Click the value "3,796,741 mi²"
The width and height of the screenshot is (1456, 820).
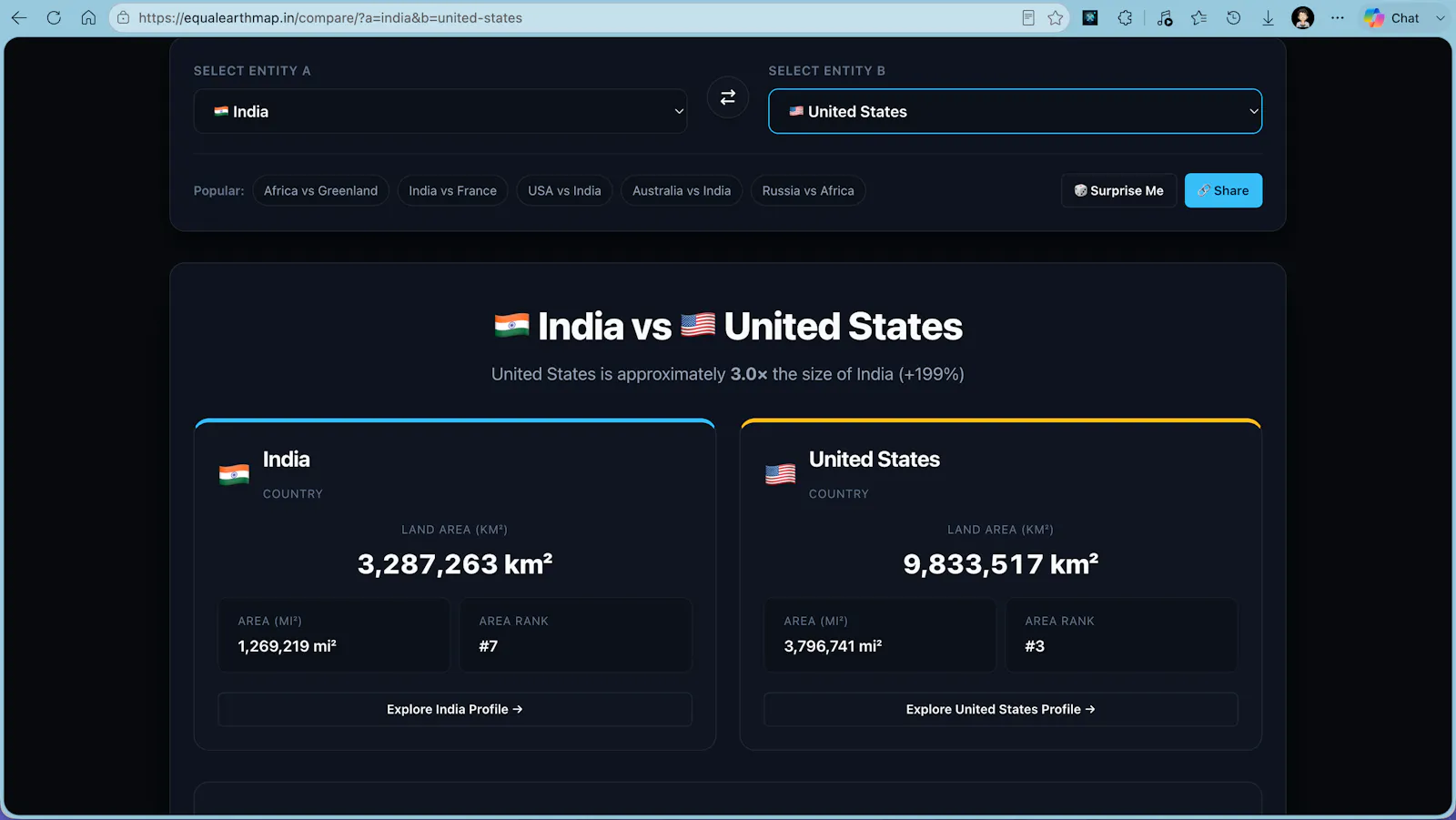[x=833, y=646]
